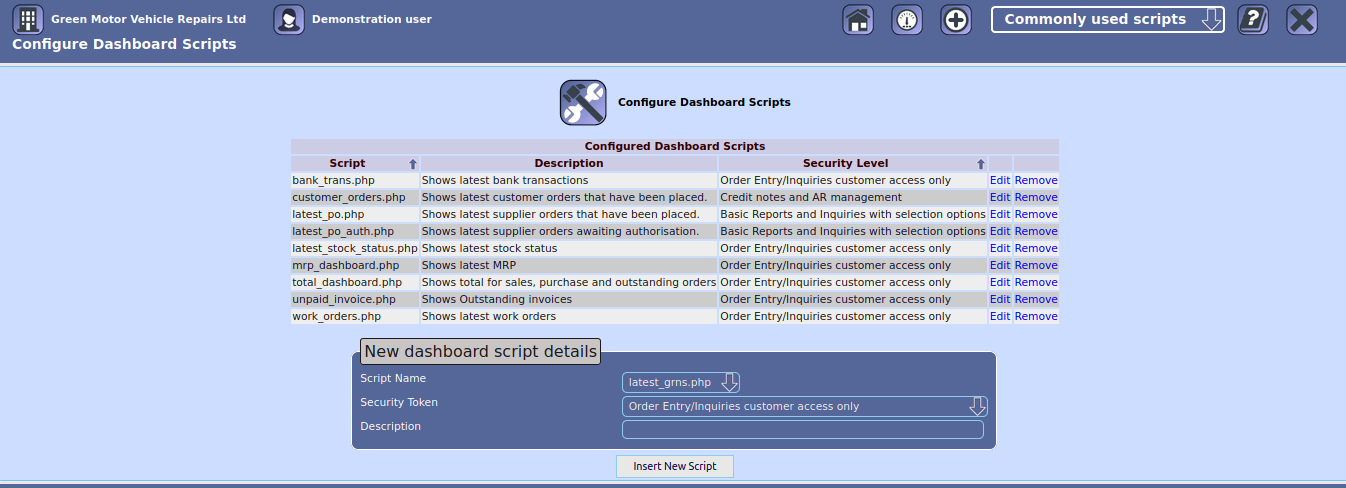Edit the mrp_dashboard.php script entry

click(x=1000, y=266)
